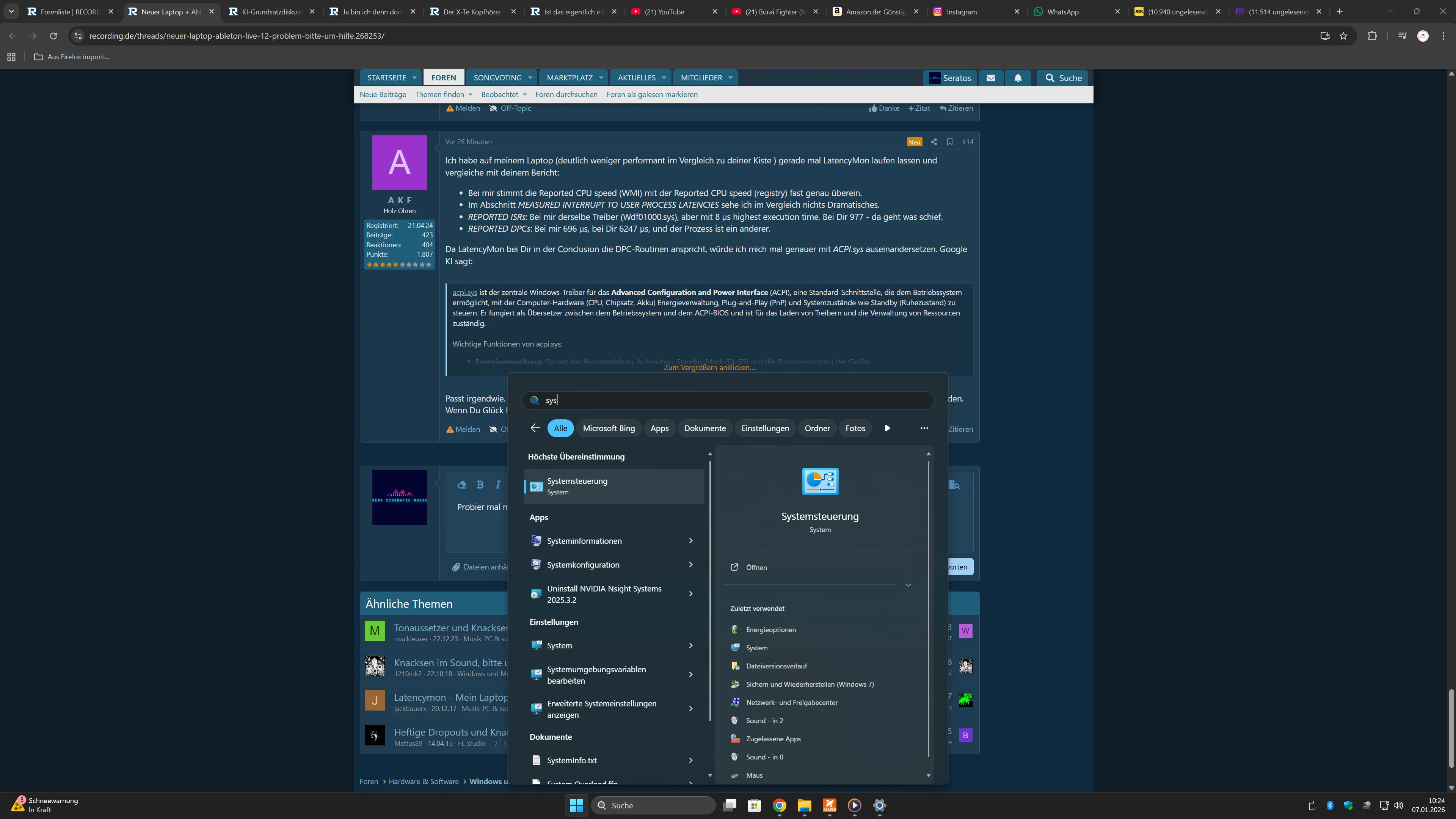
Task: Bookmark post #14
Action: coord(949,142)
